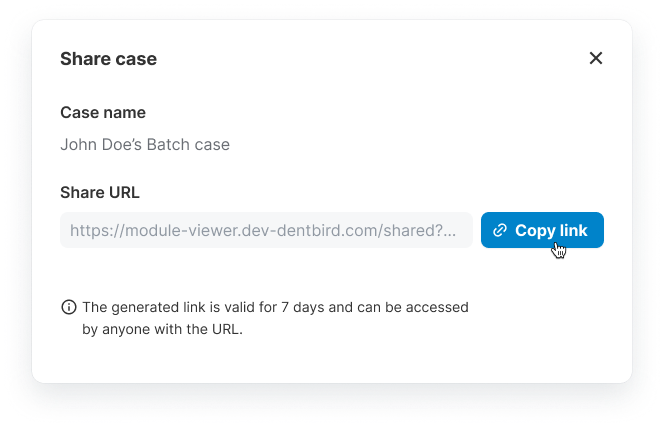Click the info circle icon

[69, 307]
